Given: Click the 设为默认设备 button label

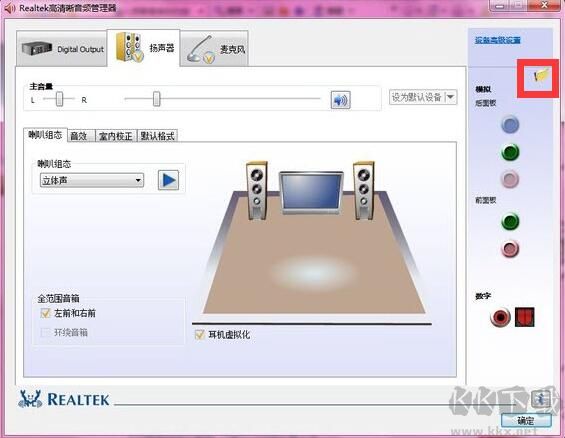Looking at the screenshot, I should pyautogui.click(x=417, y=97).
